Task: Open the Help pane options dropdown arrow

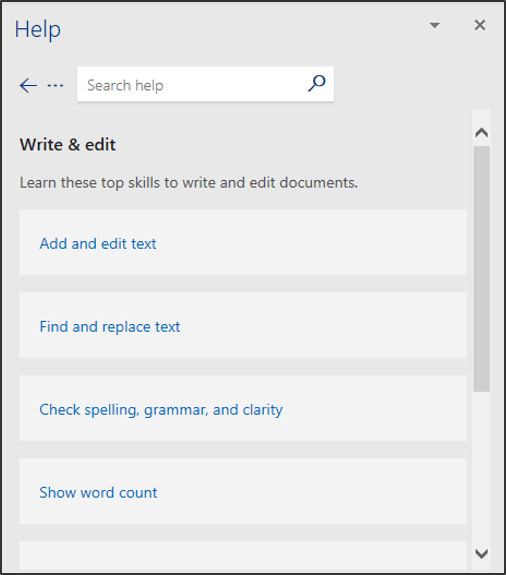Action: (434, 25)
